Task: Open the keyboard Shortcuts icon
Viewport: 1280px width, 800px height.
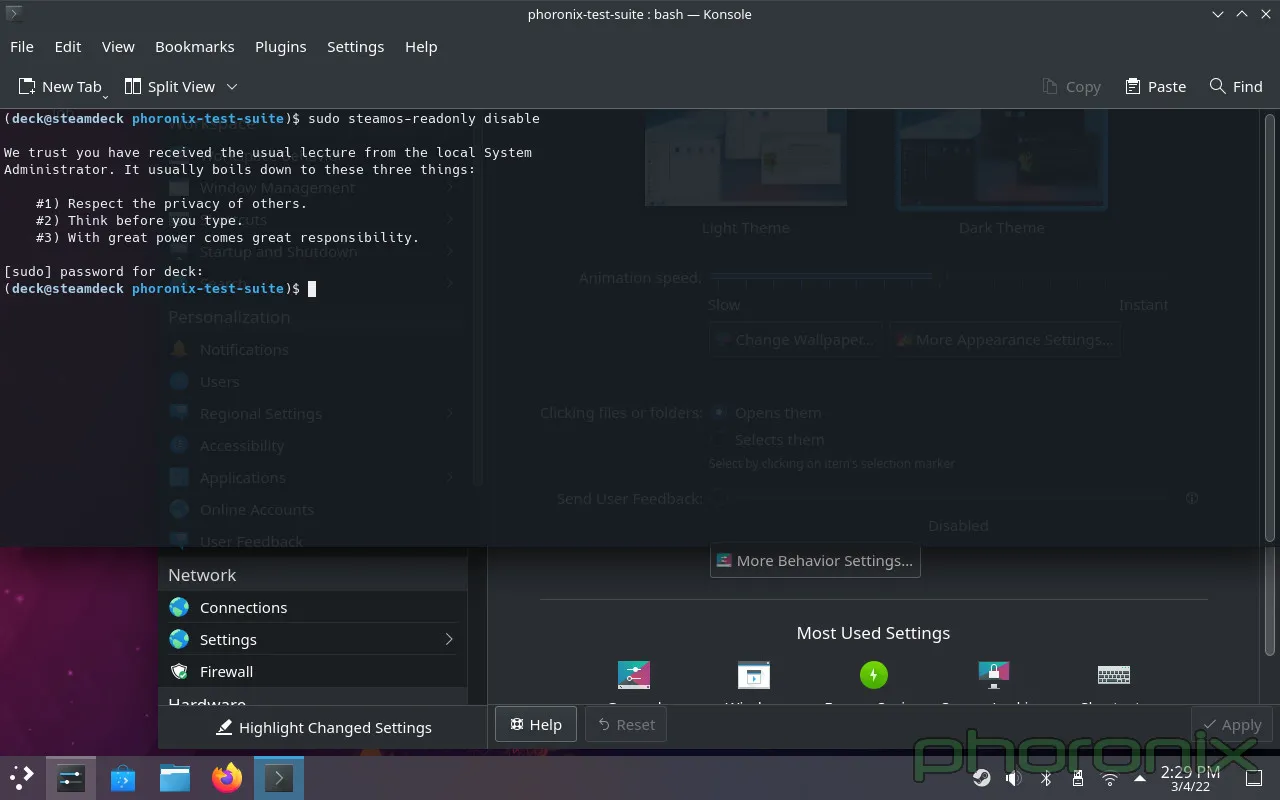Action: click(1114, 675)
